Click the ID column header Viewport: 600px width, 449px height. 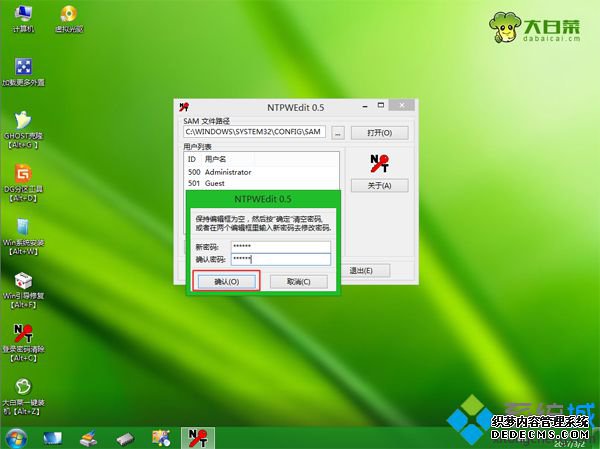click(192, 159)
